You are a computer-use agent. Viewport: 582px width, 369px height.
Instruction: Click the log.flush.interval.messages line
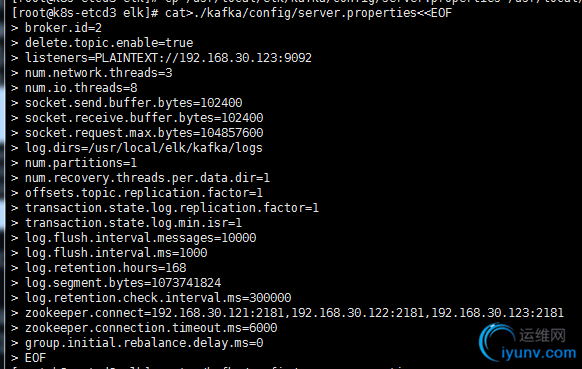(x=140, y=238)
